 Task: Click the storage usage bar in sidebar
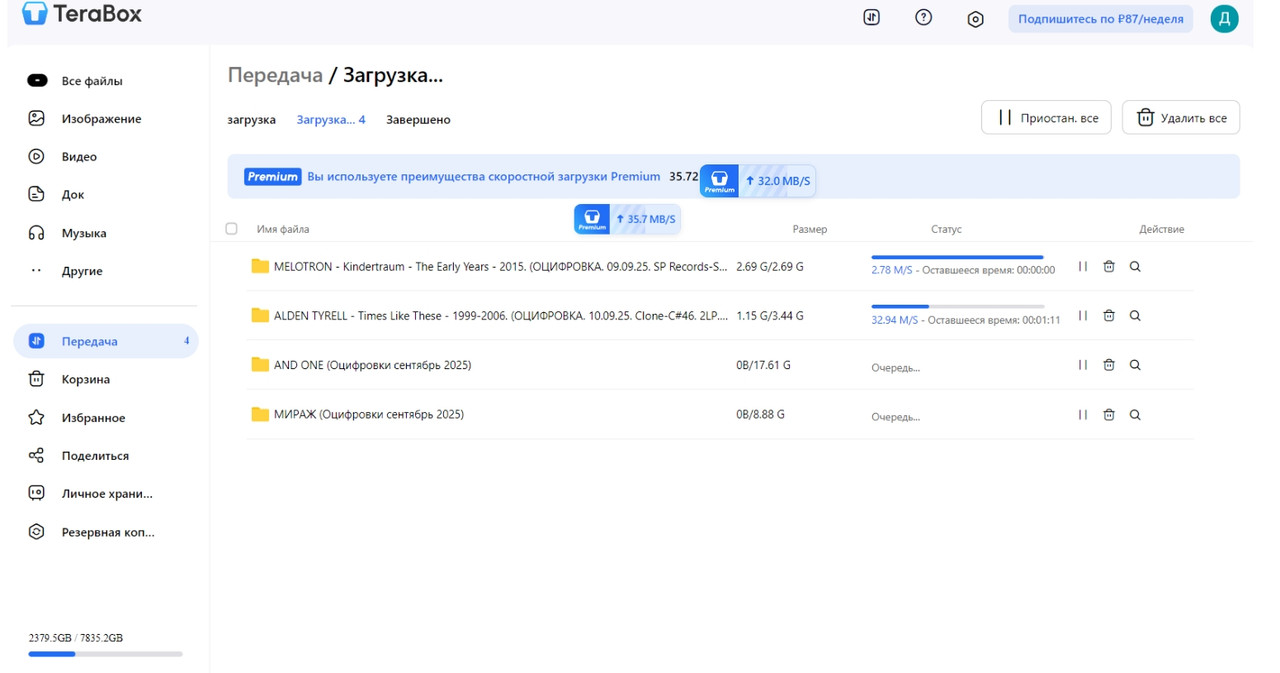tap(106, 654)
